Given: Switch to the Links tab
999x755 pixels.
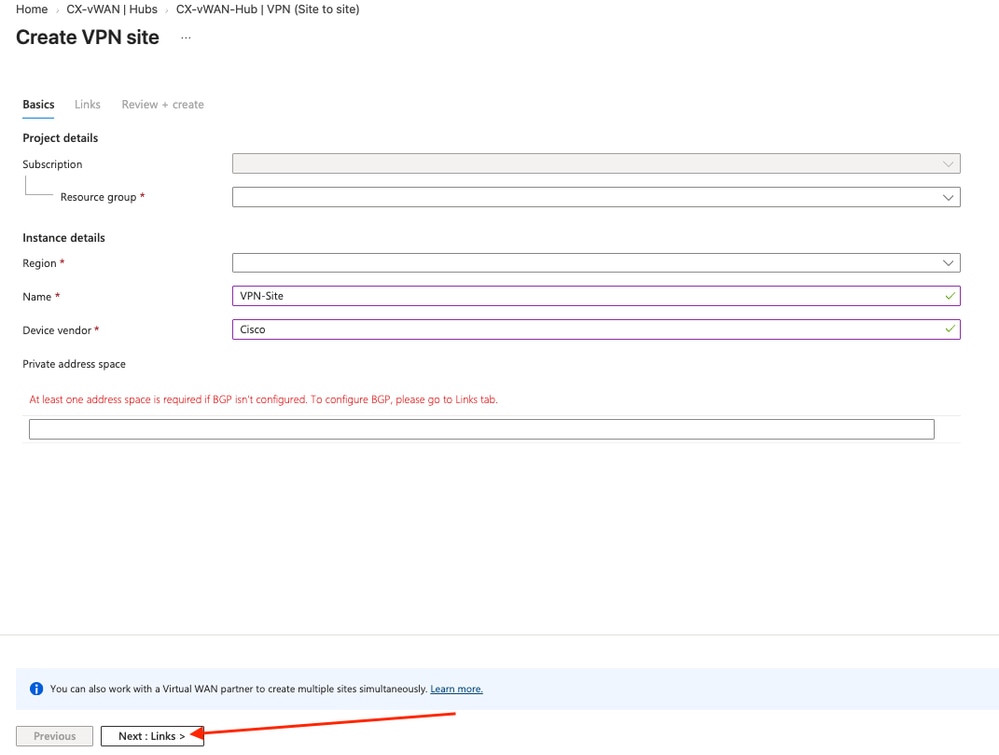Looking at the screenshot, I should 87,104.
